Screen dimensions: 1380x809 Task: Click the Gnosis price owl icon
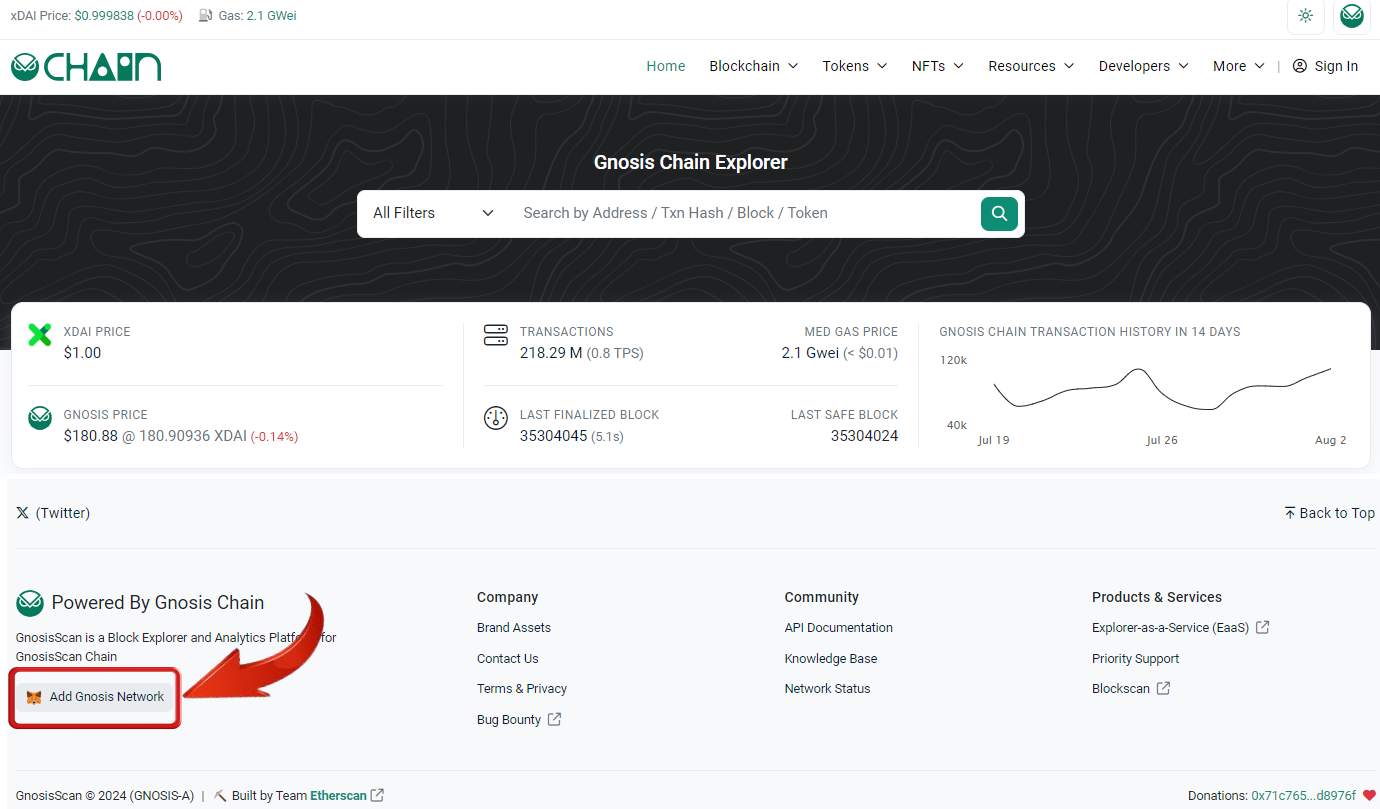pyautogui.click(x=39, y=417)
